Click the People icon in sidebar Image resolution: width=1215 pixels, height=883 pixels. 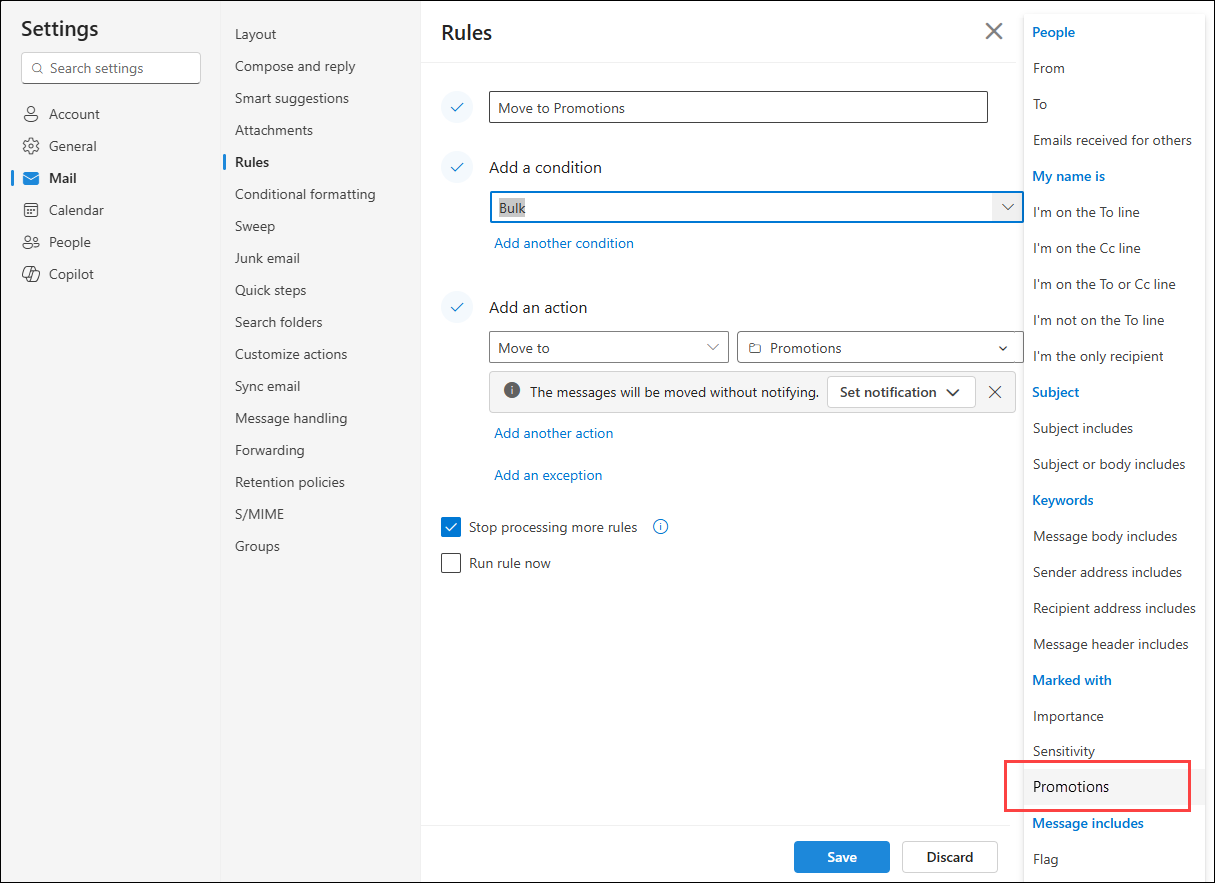pyautogui.click(x=31, y=242)
